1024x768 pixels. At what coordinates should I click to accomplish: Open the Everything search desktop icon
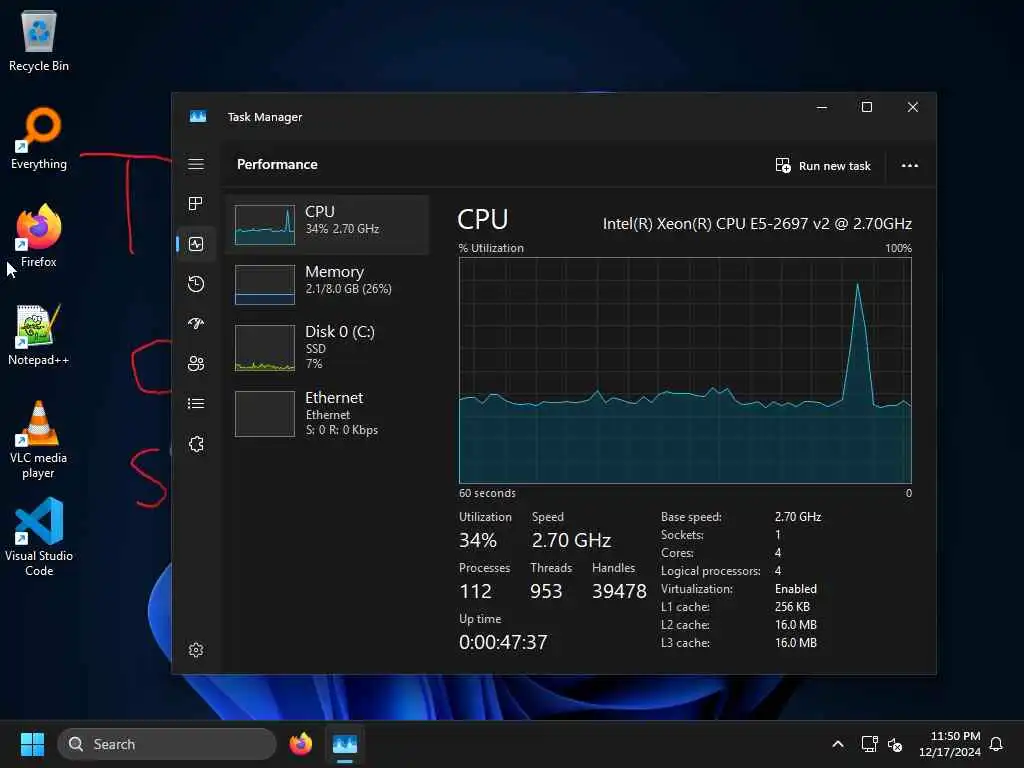tap(39, 138)
